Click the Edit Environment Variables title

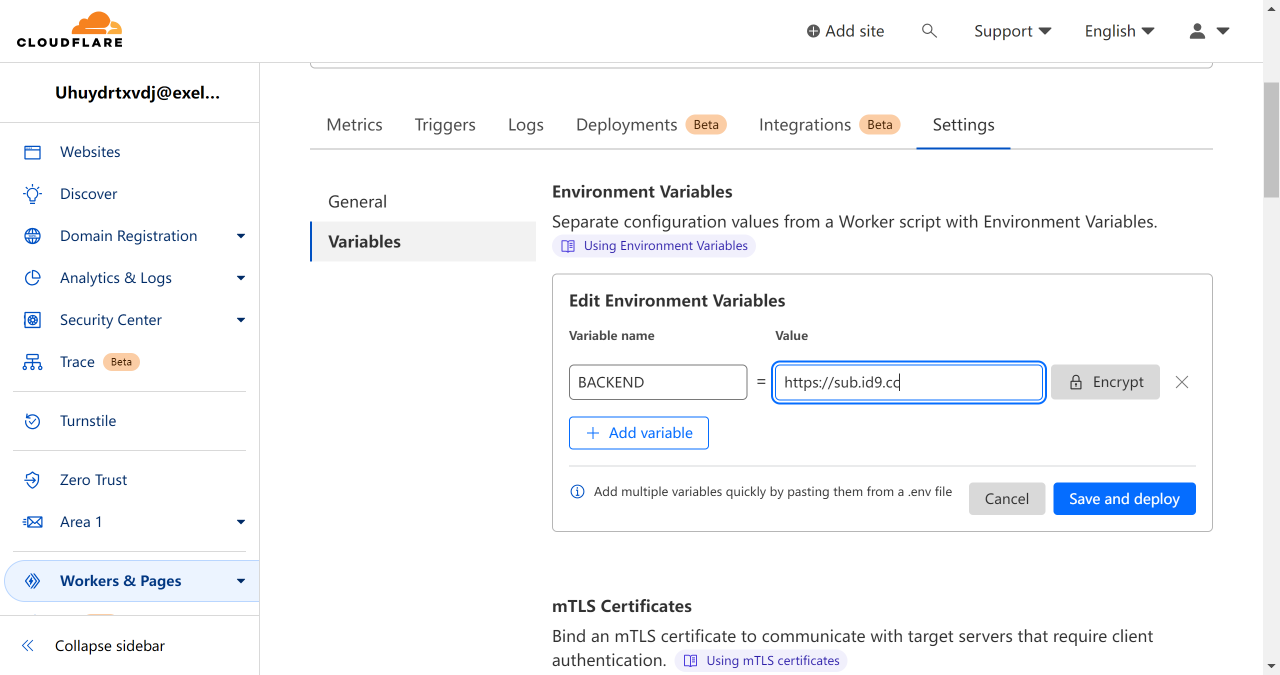point(677,301)
